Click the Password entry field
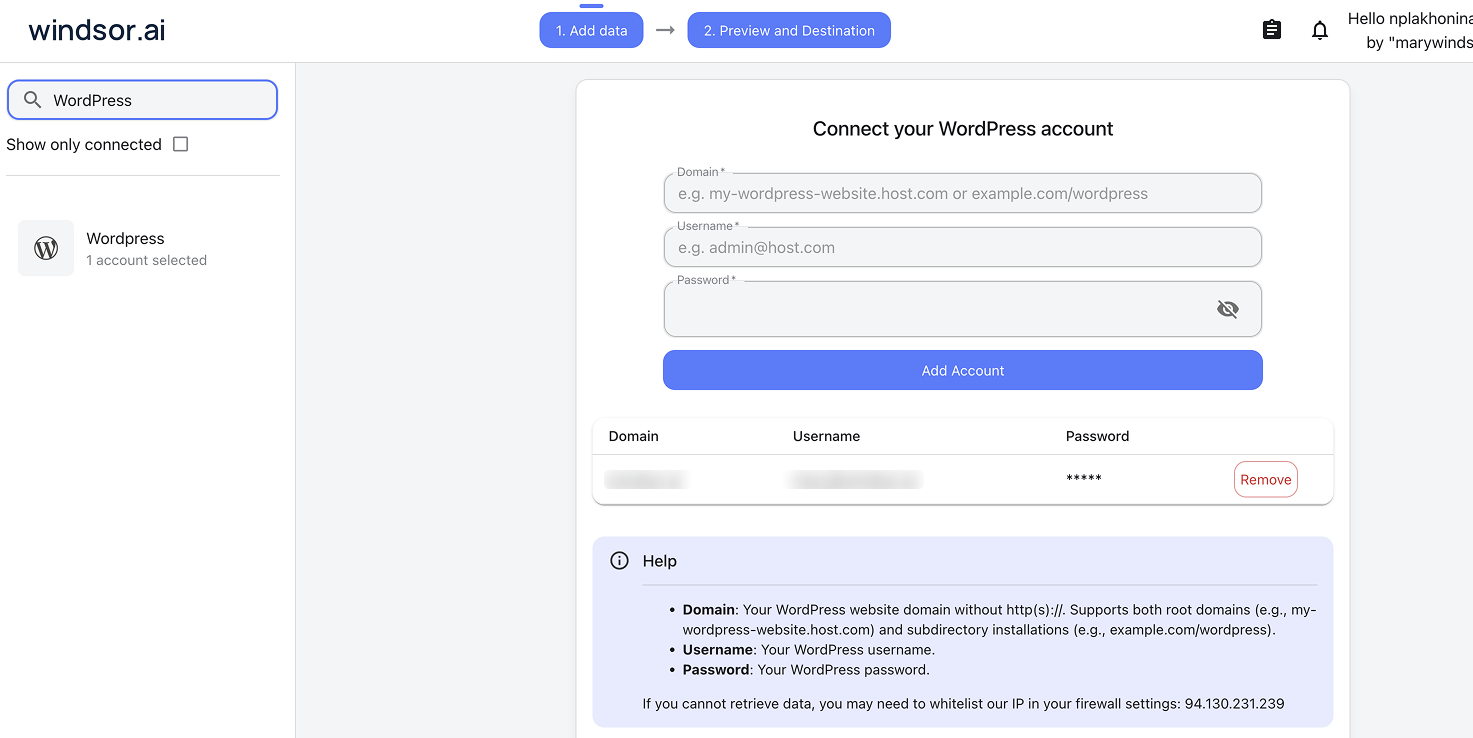This screenshot has height=738, width=1473. tap(940, 308)
